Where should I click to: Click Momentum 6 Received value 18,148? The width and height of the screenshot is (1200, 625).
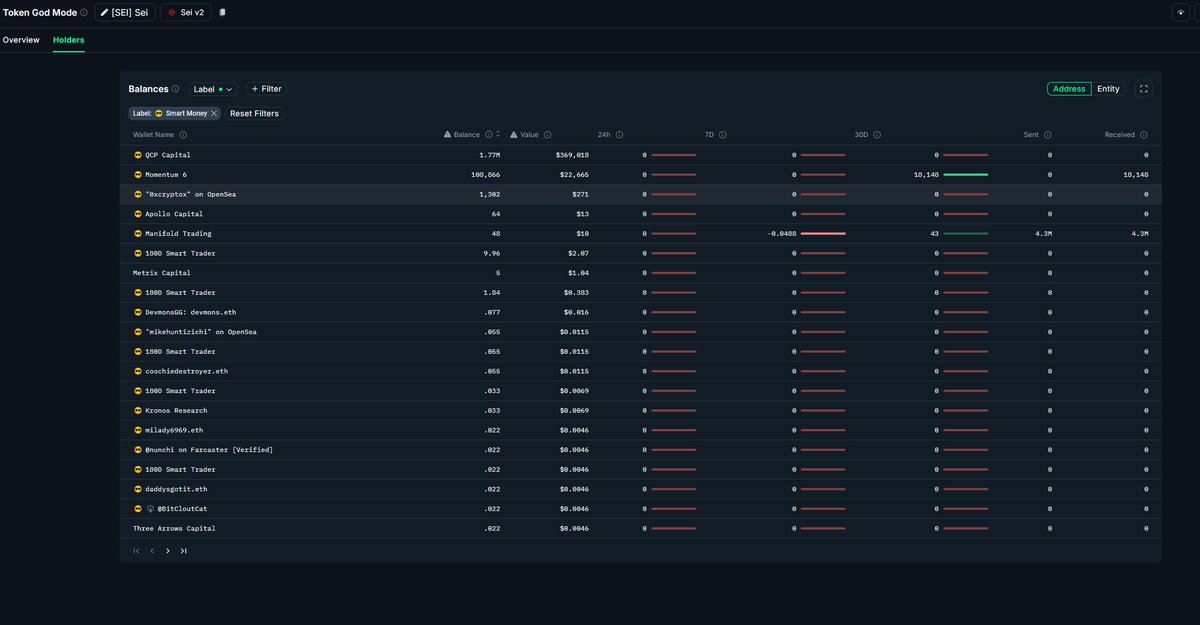[1135, 175]
